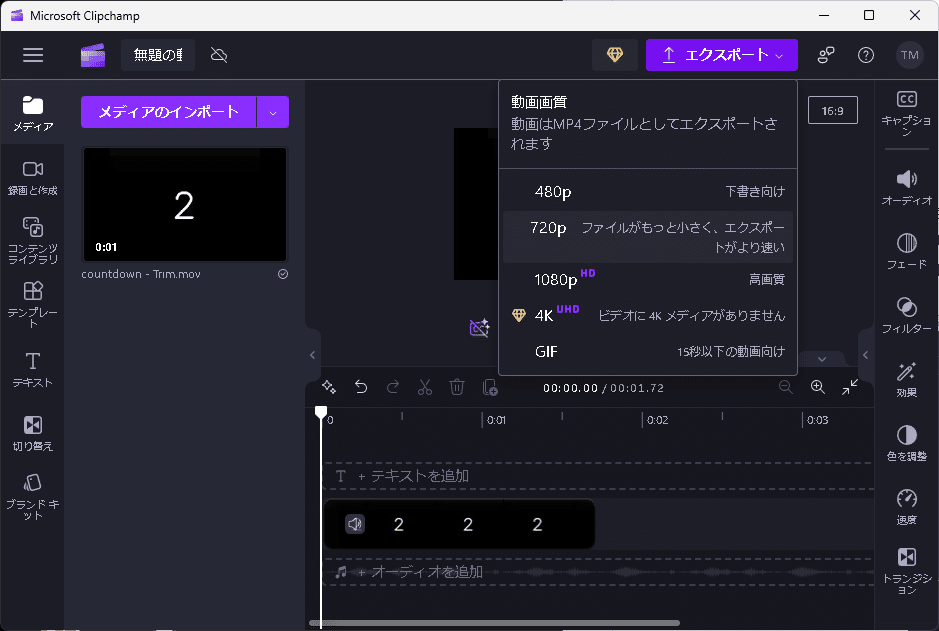Open the 録画と作成 record and create tab
The width and height of the screenshot is (939, 631).
pyautogui.click(x=33, y=178)
